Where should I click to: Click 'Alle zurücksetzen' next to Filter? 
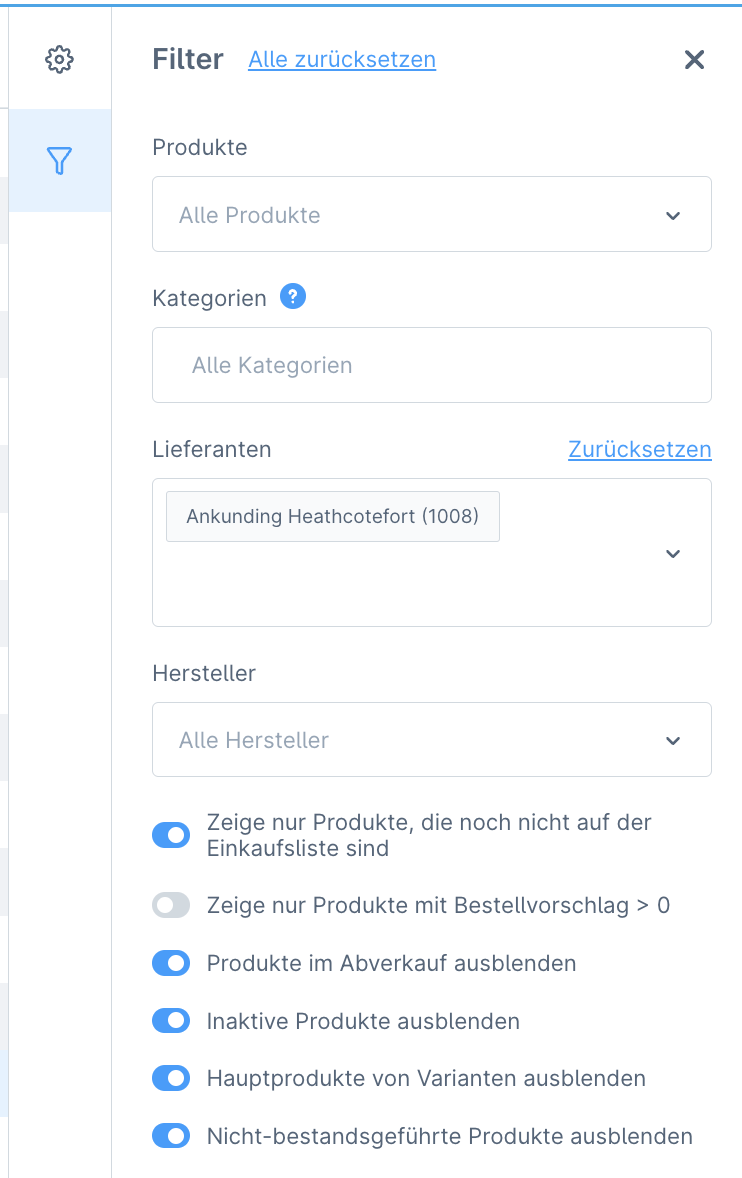tap(342, 60)
